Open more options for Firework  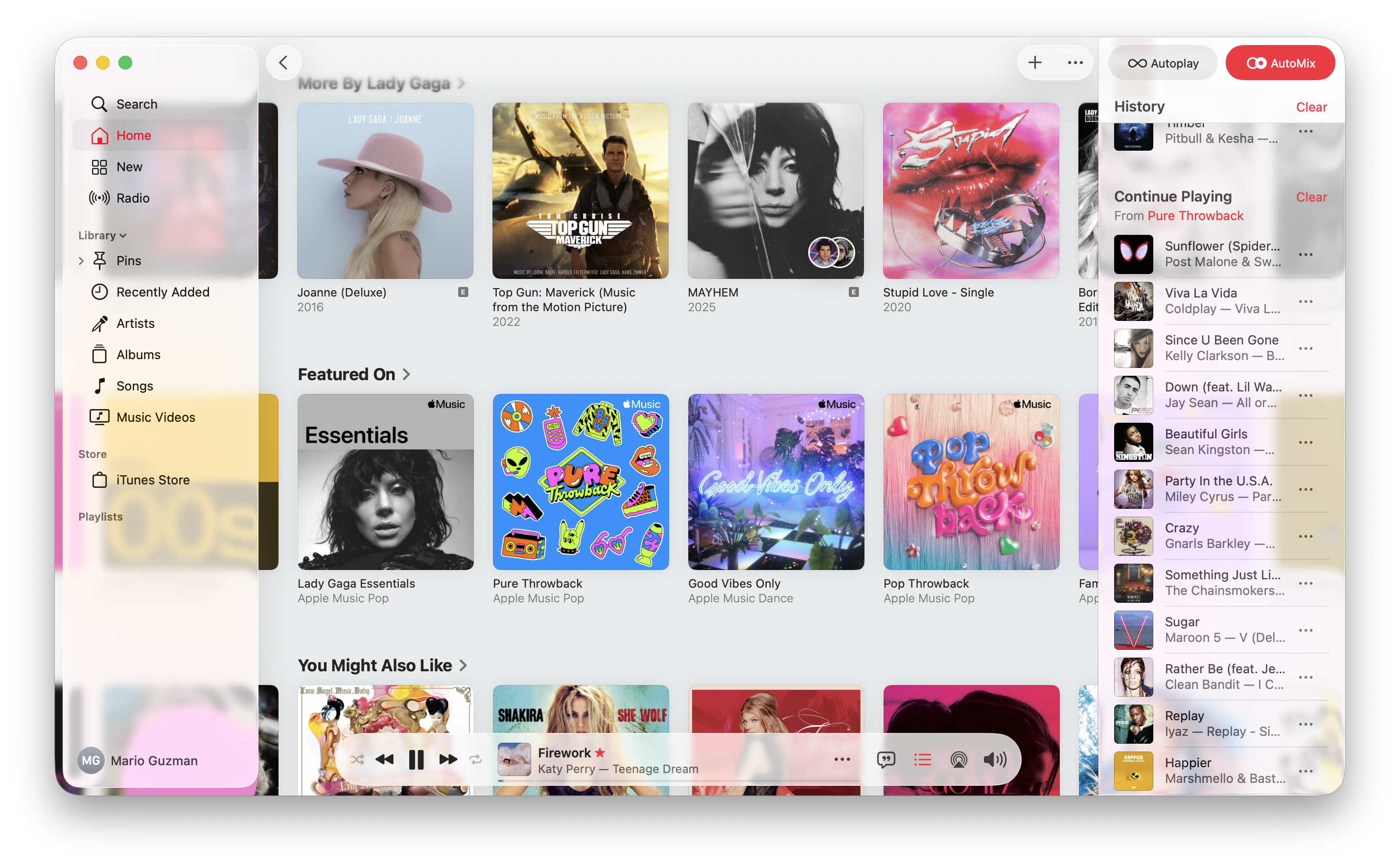(x=842, y=759)
